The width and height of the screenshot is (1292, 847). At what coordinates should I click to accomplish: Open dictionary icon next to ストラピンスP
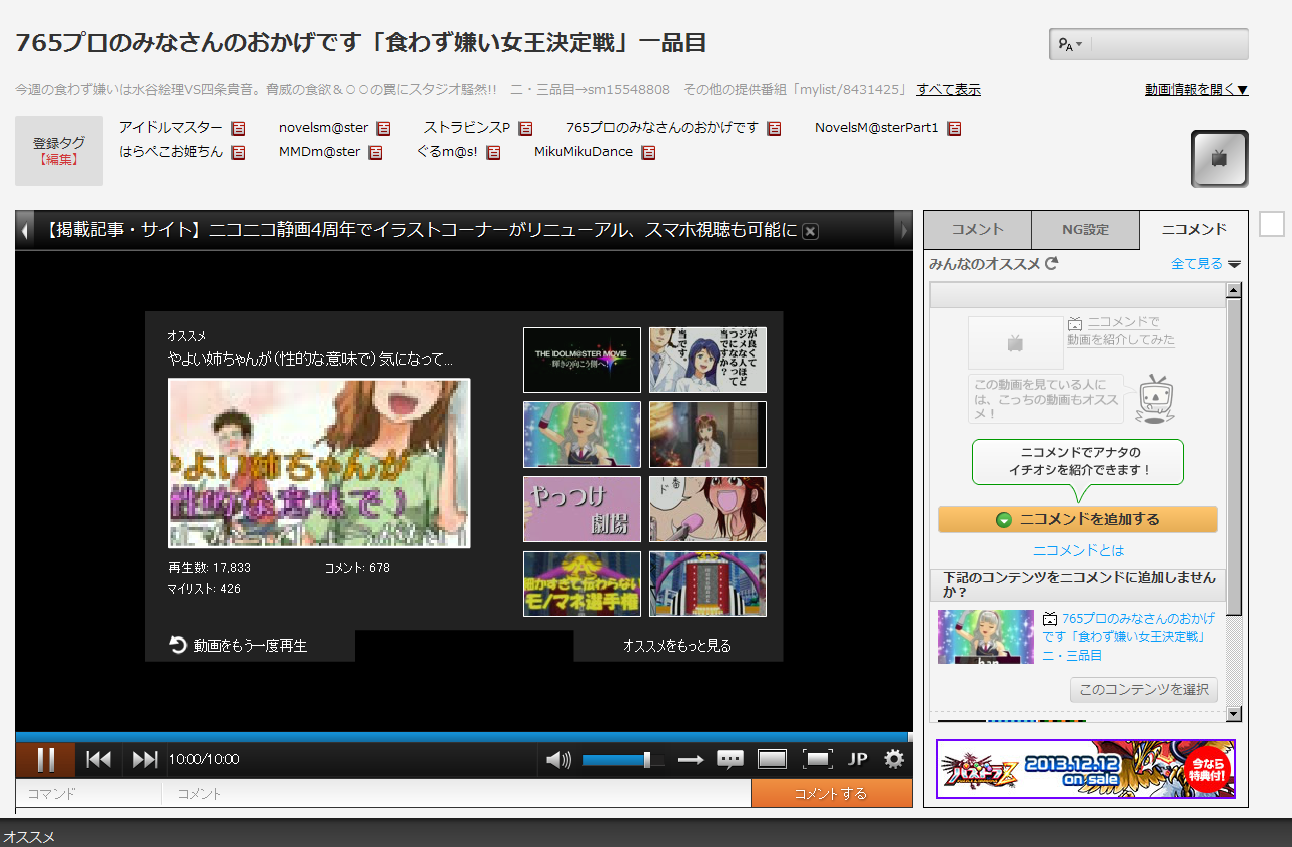click(x=525, y=128)
